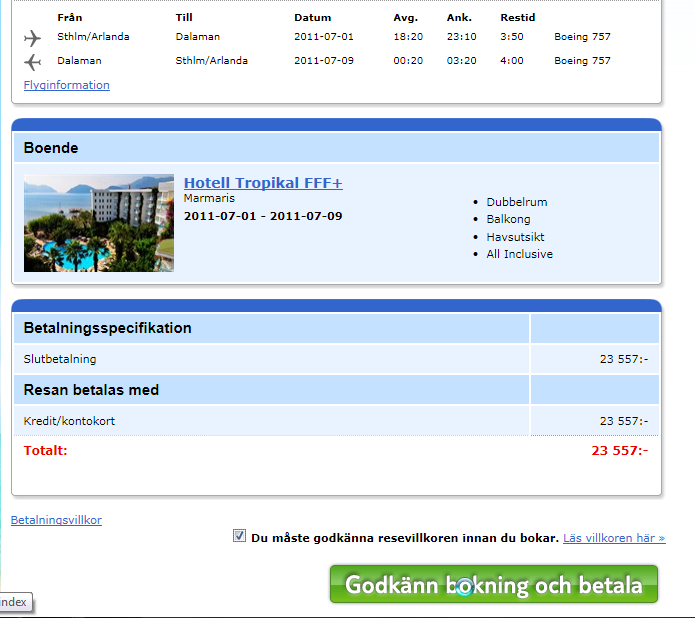Click the return flight airplane icon
The image size is (695, 618).
(33, 62)
